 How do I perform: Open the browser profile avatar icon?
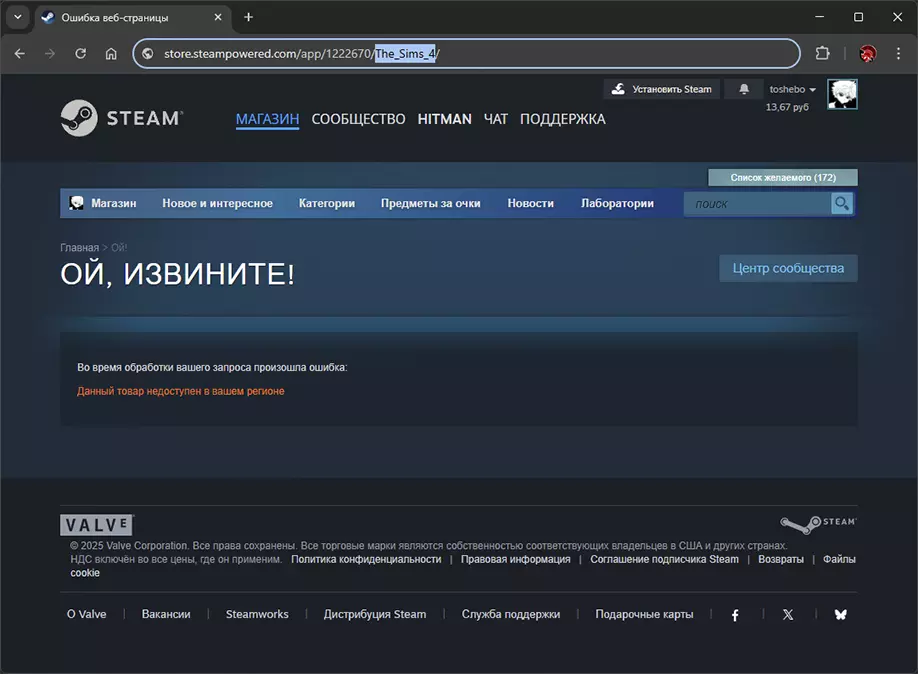pyautogui.click(x=868, y=54)
